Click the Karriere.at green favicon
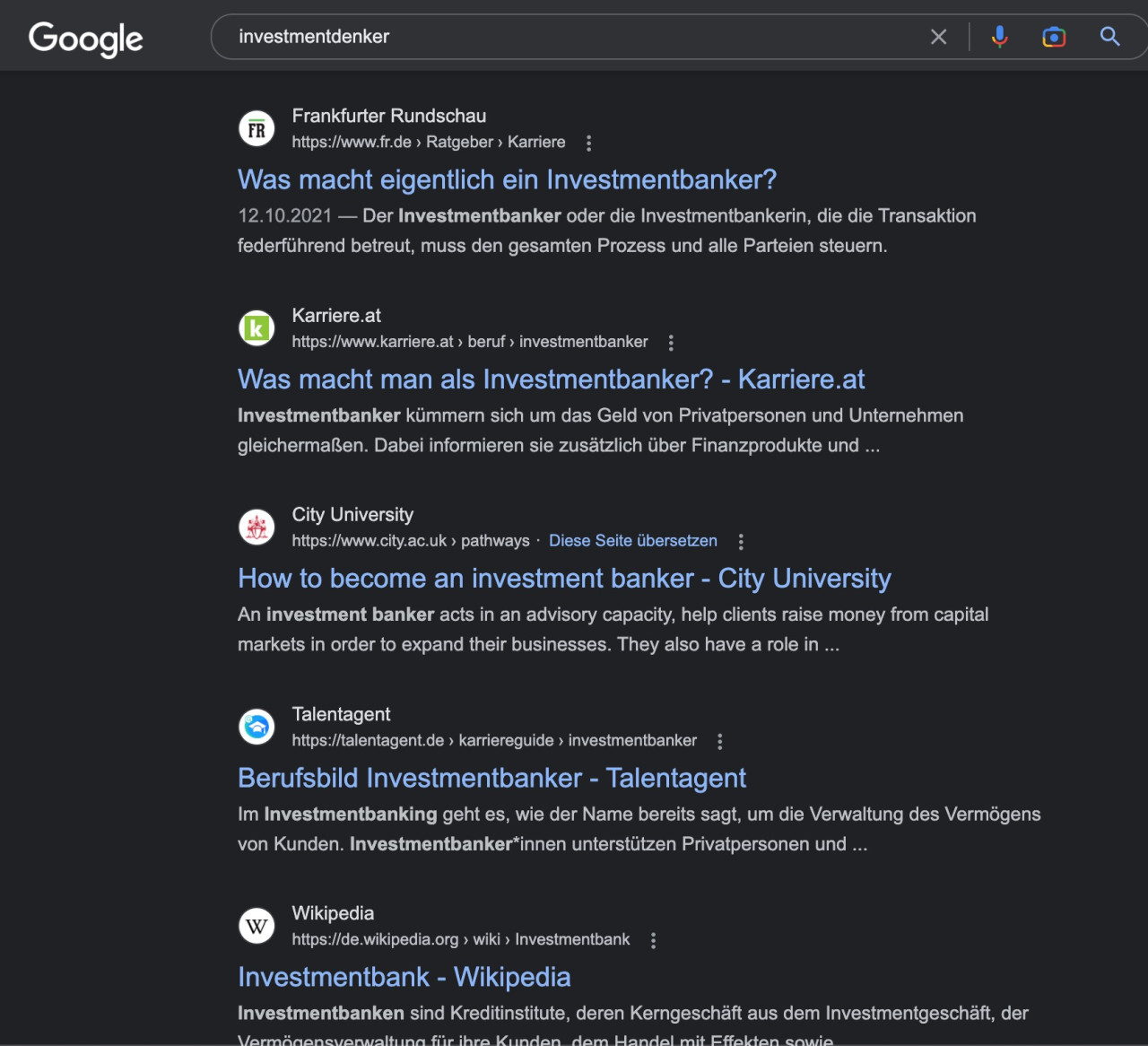 (257, 328)
